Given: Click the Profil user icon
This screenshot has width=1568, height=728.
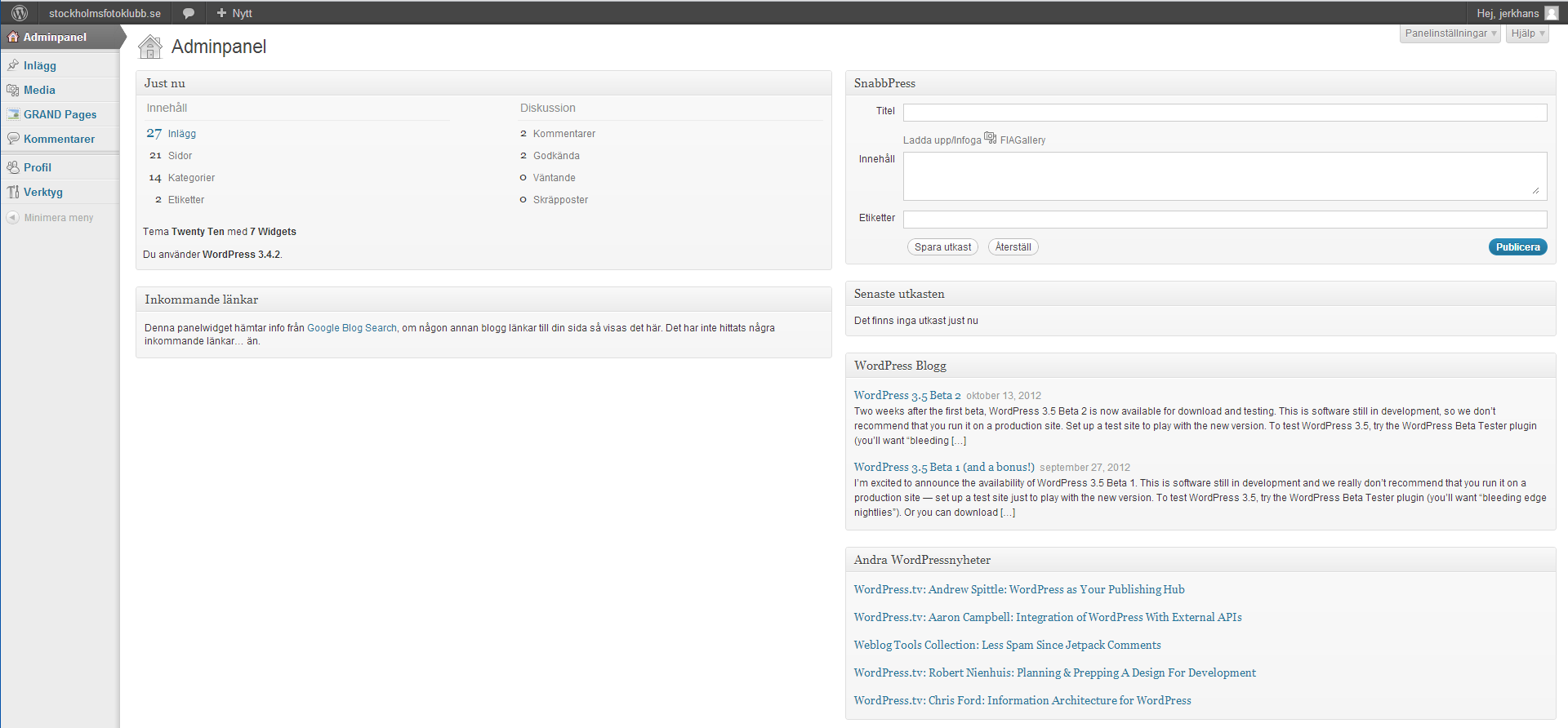Looking at the screenshot, I should 13,167.
